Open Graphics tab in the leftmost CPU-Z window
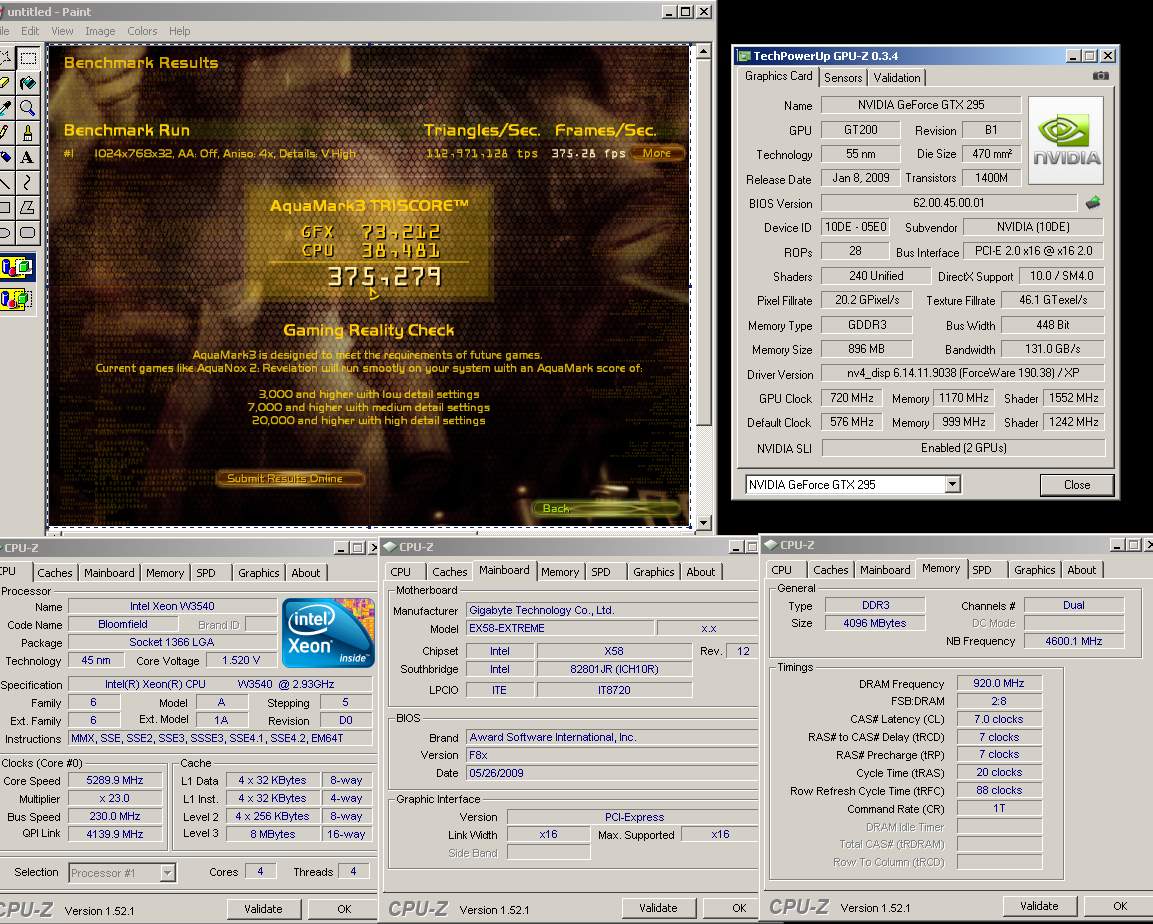The width and height of the screenshot is (1153, 924). pos(259,573)
